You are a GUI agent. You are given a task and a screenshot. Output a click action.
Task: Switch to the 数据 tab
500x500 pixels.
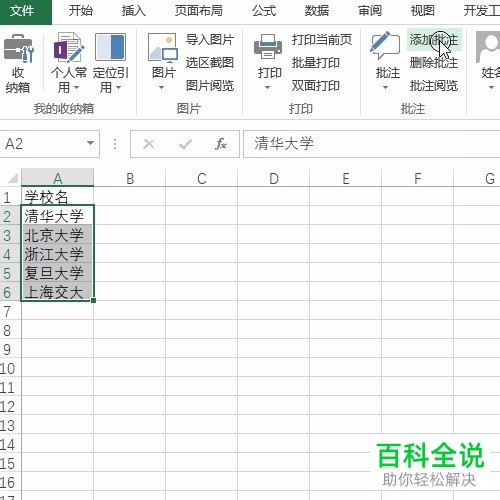(317, 11)
